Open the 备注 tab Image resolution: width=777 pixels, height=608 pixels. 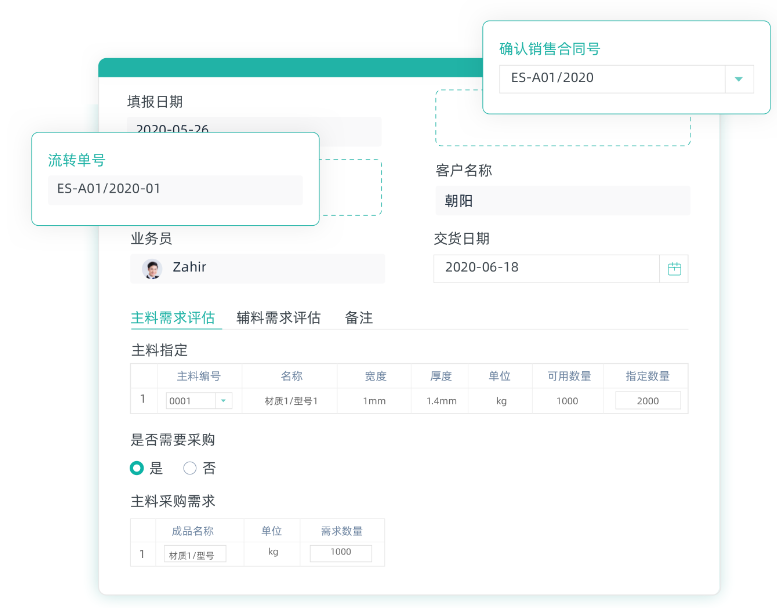(x=359, y=318)
